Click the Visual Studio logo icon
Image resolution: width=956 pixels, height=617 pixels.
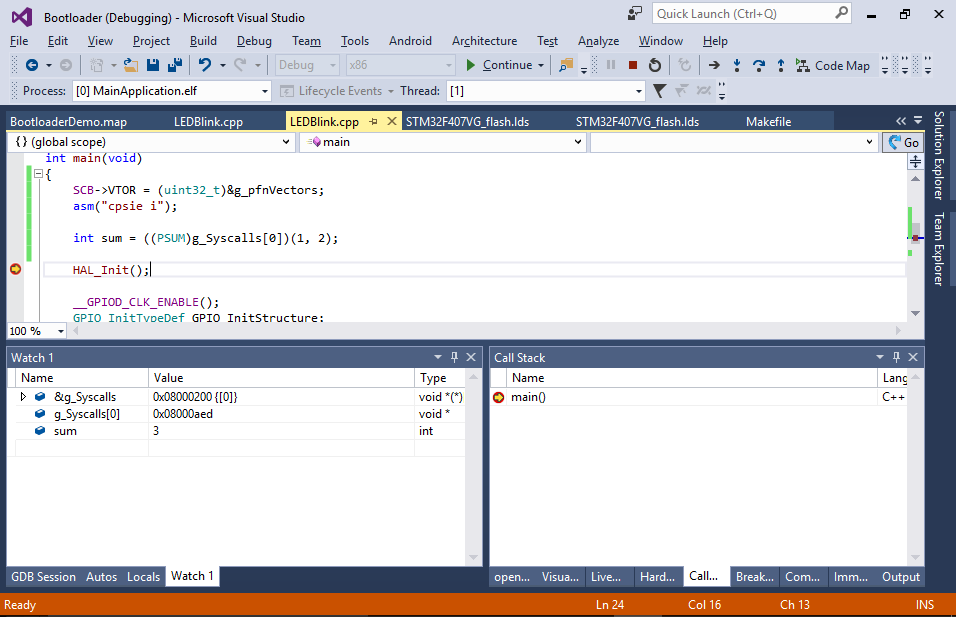22,16
